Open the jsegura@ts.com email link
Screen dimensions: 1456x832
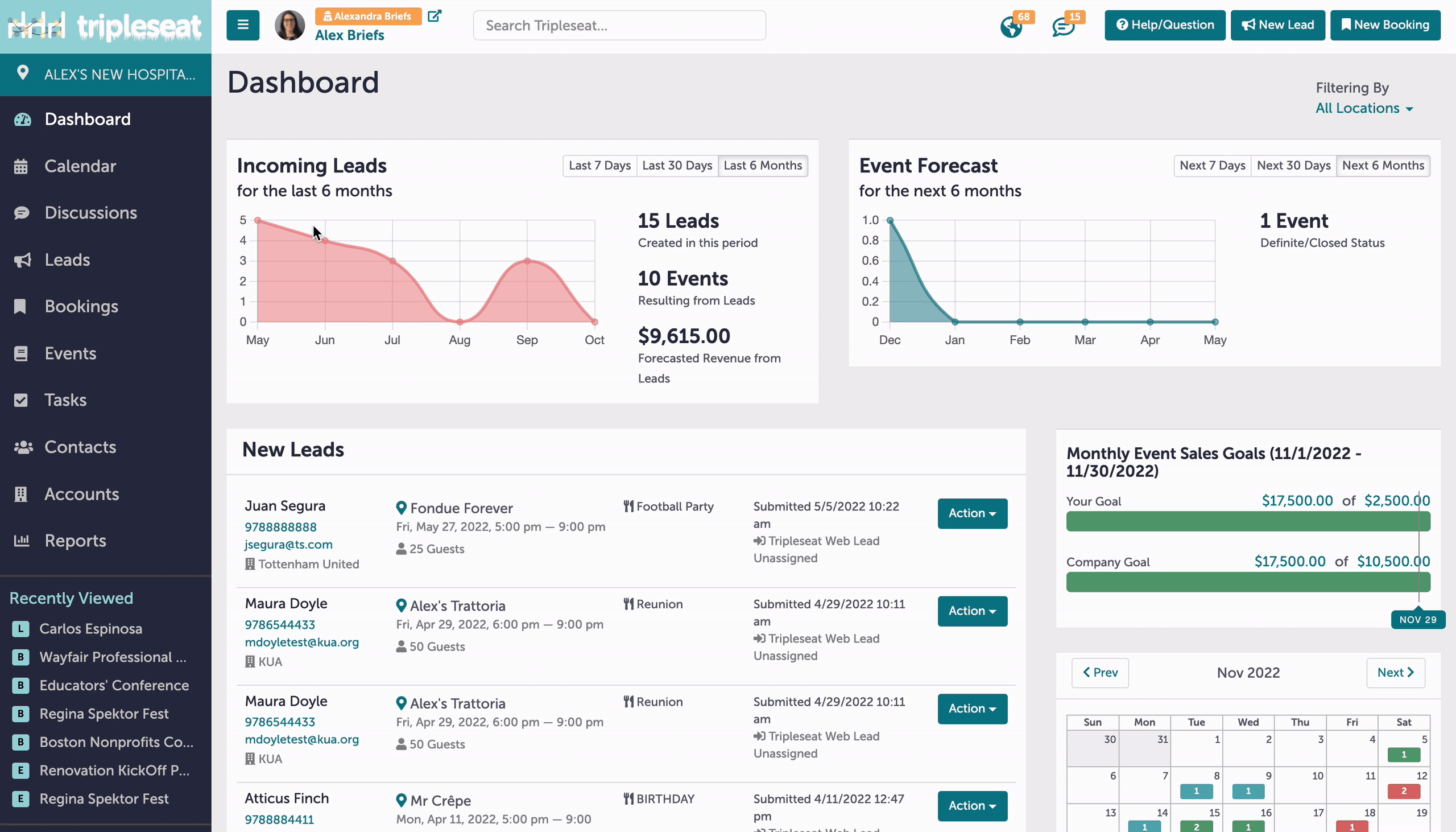point(288,545)
